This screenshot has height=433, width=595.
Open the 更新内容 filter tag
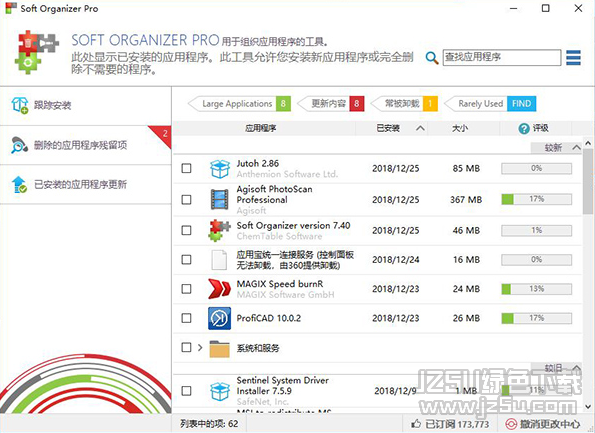point(331,104)
